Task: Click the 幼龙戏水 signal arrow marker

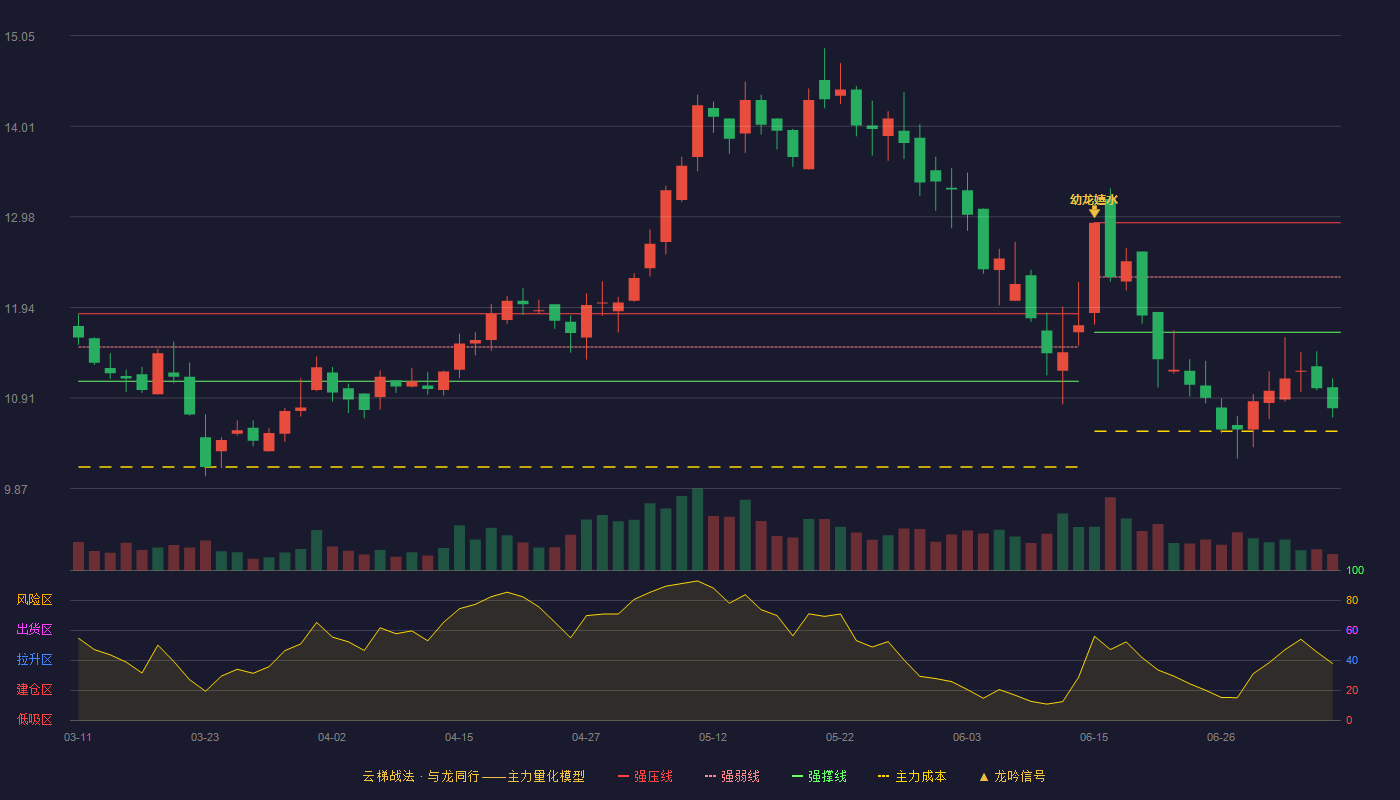Action: tap(1094, 211)
